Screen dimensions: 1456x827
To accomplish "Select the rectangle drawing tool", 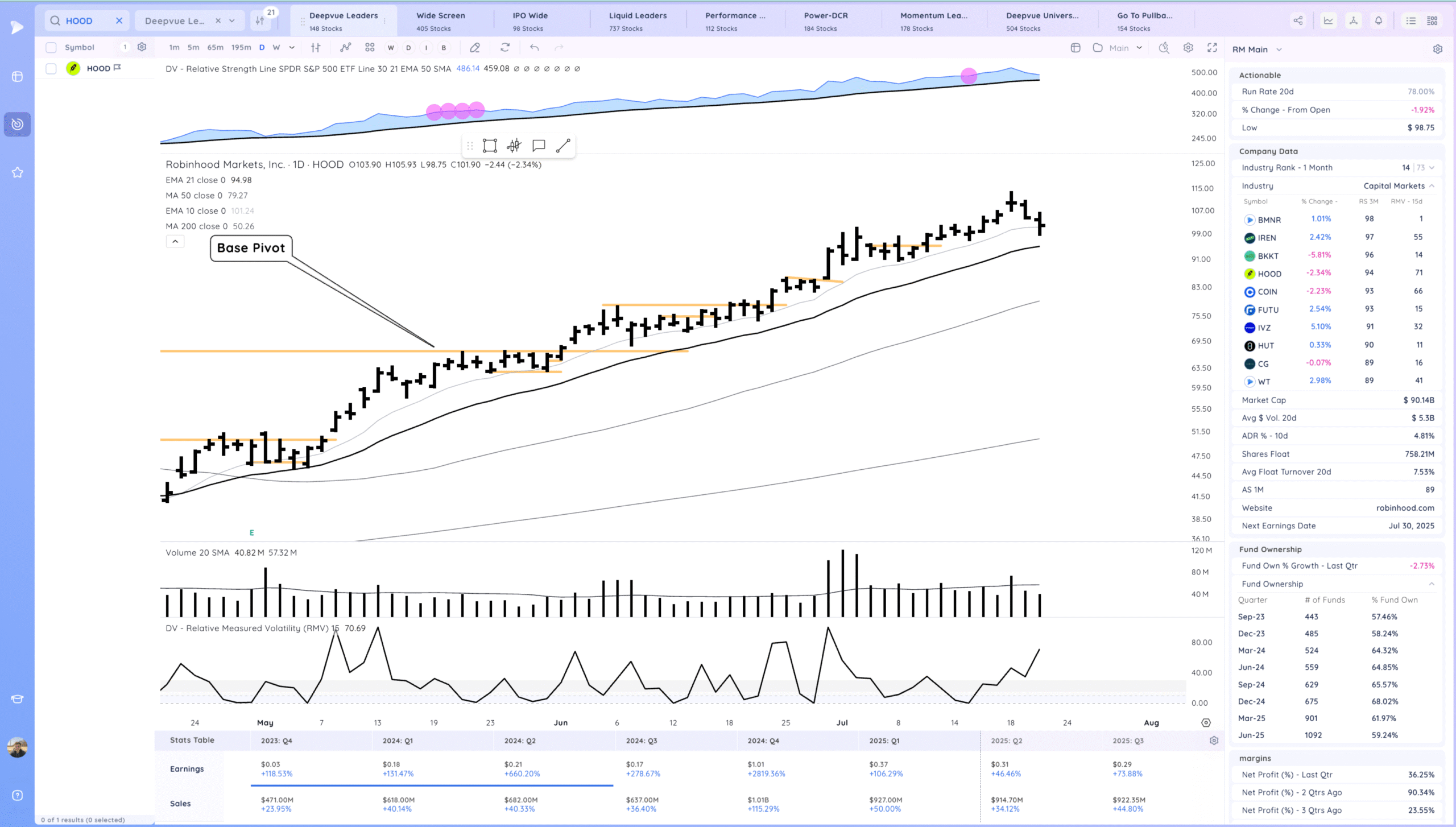I will coord(489,146).
